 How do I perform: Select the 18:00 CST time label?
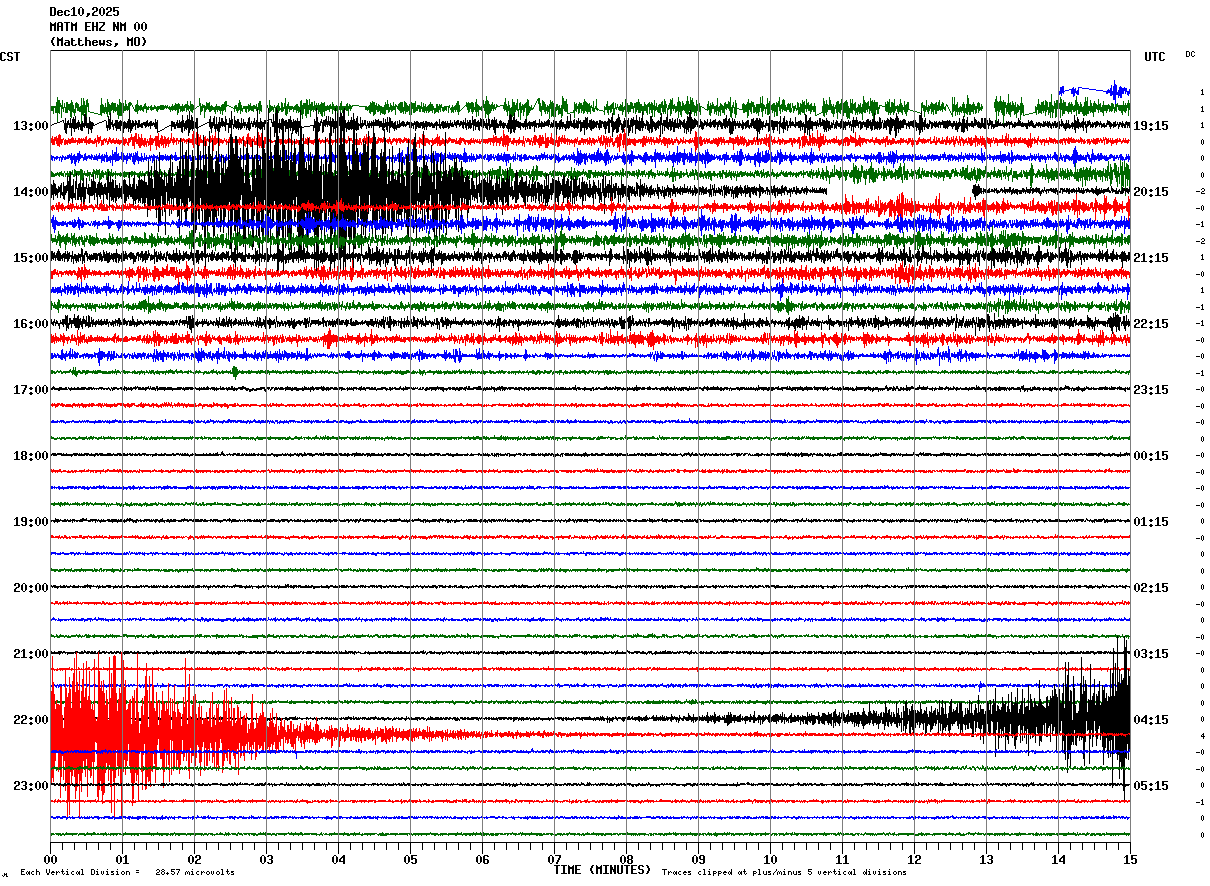pyautogui.click(x=31, y=456)
